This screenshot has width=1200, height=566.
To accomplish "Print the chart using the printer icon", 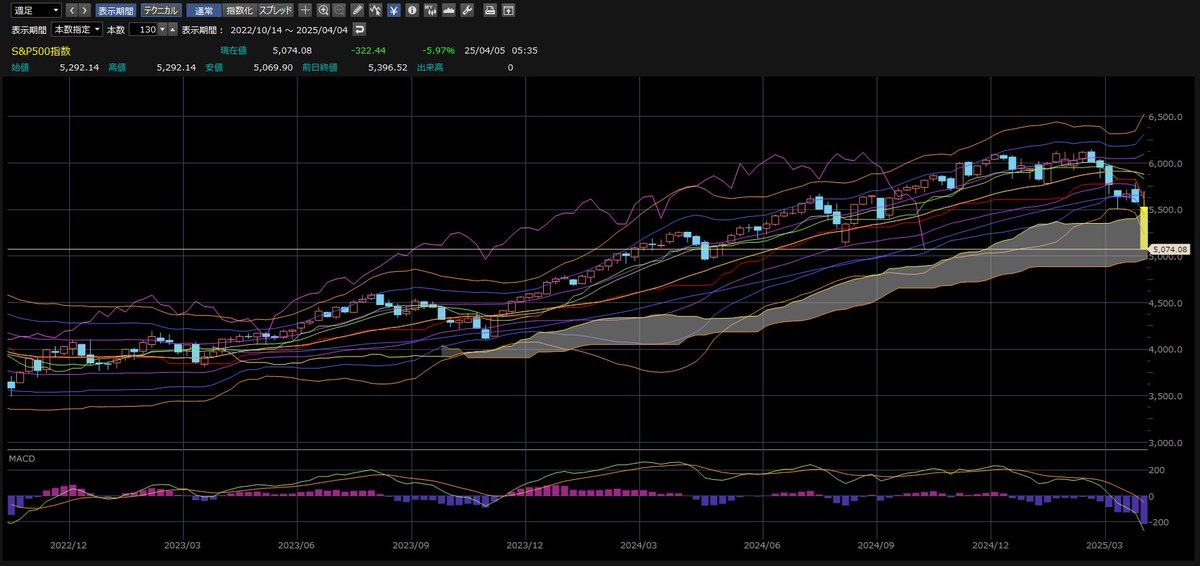I will (490, 10).
